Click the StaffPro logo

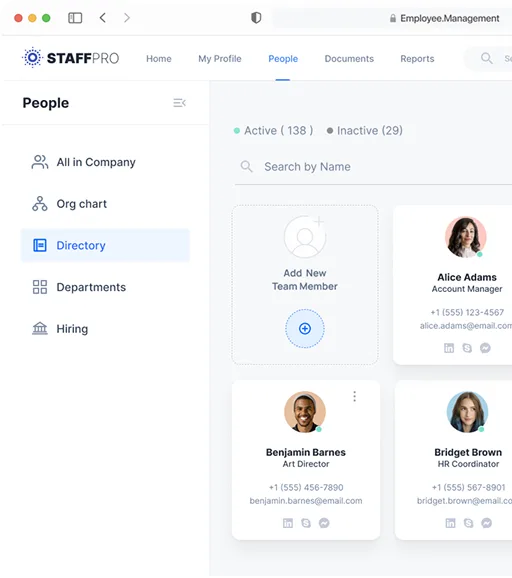point(70,58)
